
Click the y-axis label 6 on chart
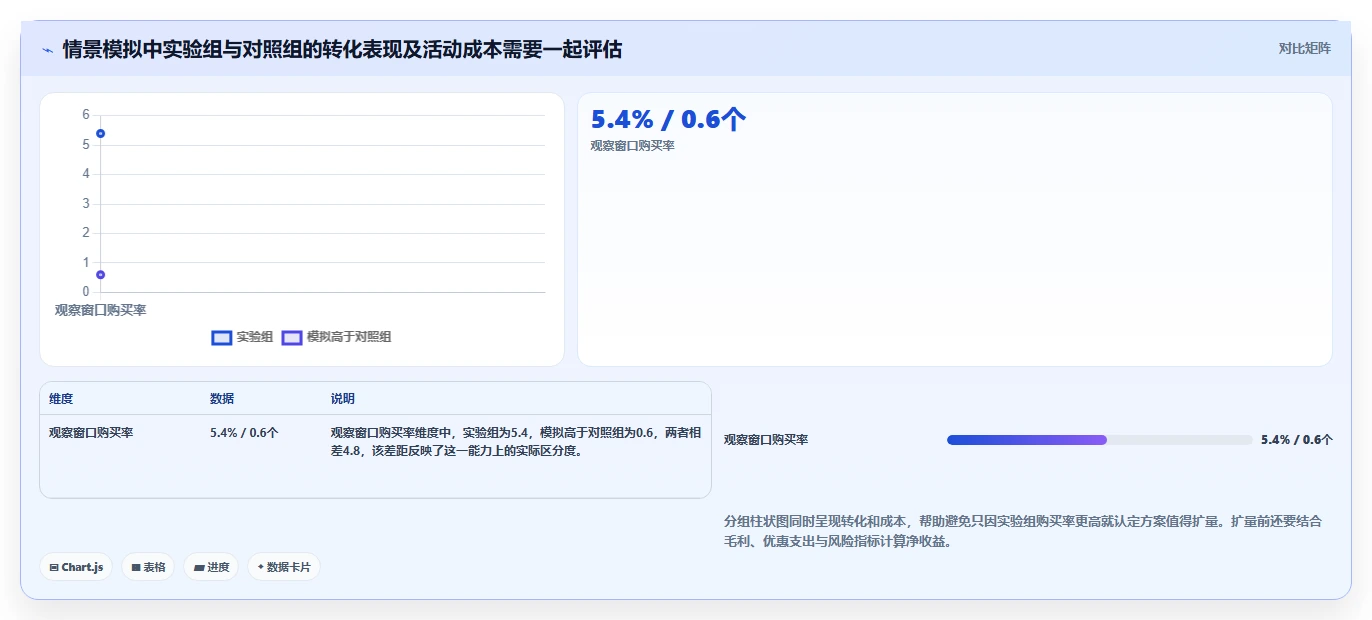coord(86,115)
